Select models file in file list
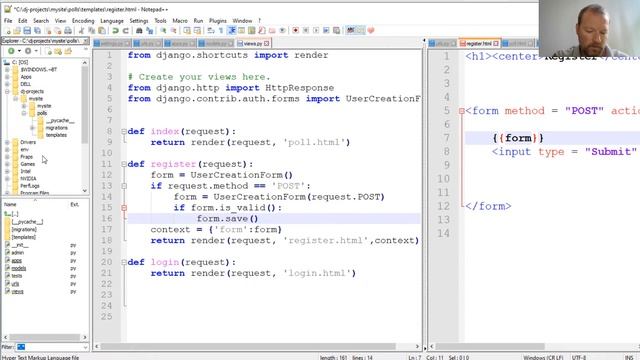Image resolution: width=640 pixels, height=360 pixels. click(18, 268)
